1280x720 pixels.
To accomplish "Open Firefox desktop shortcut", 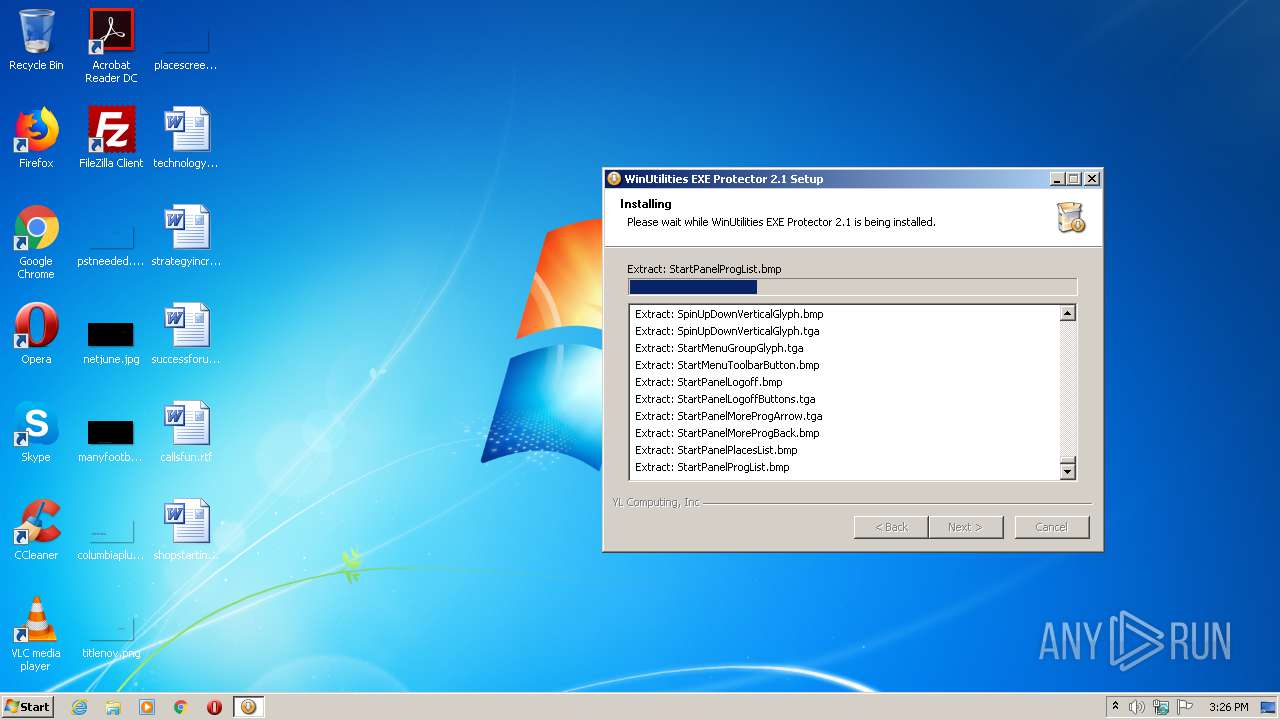I will pyautogui.click(x=36, y=138).
